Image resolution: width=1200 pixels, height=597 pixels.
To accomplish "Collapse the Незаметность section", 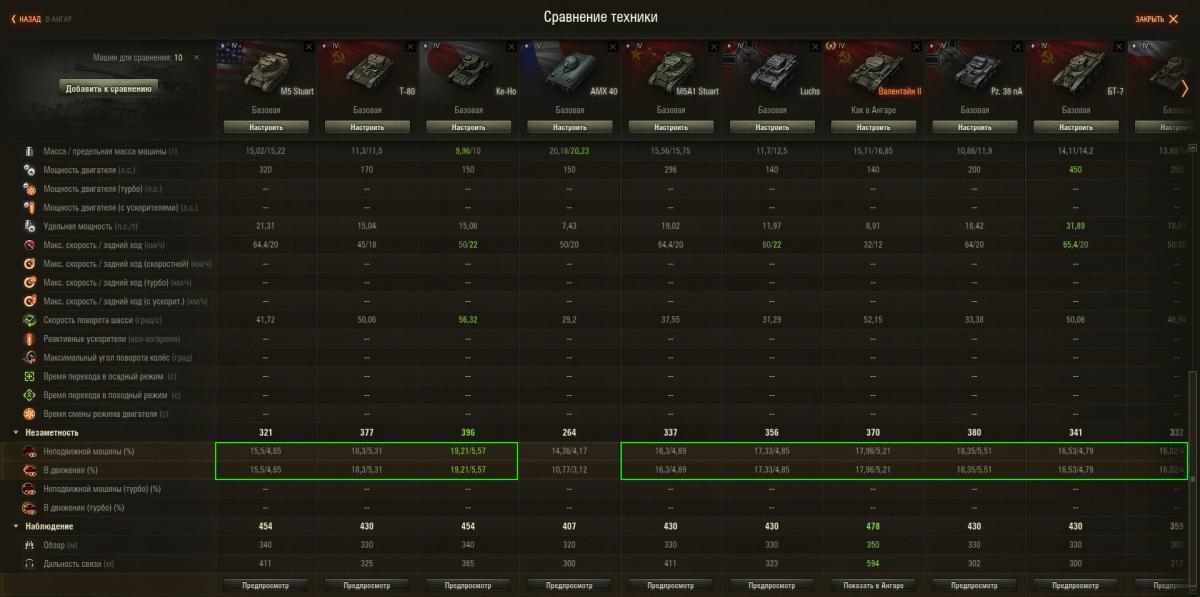I will 16,433.
